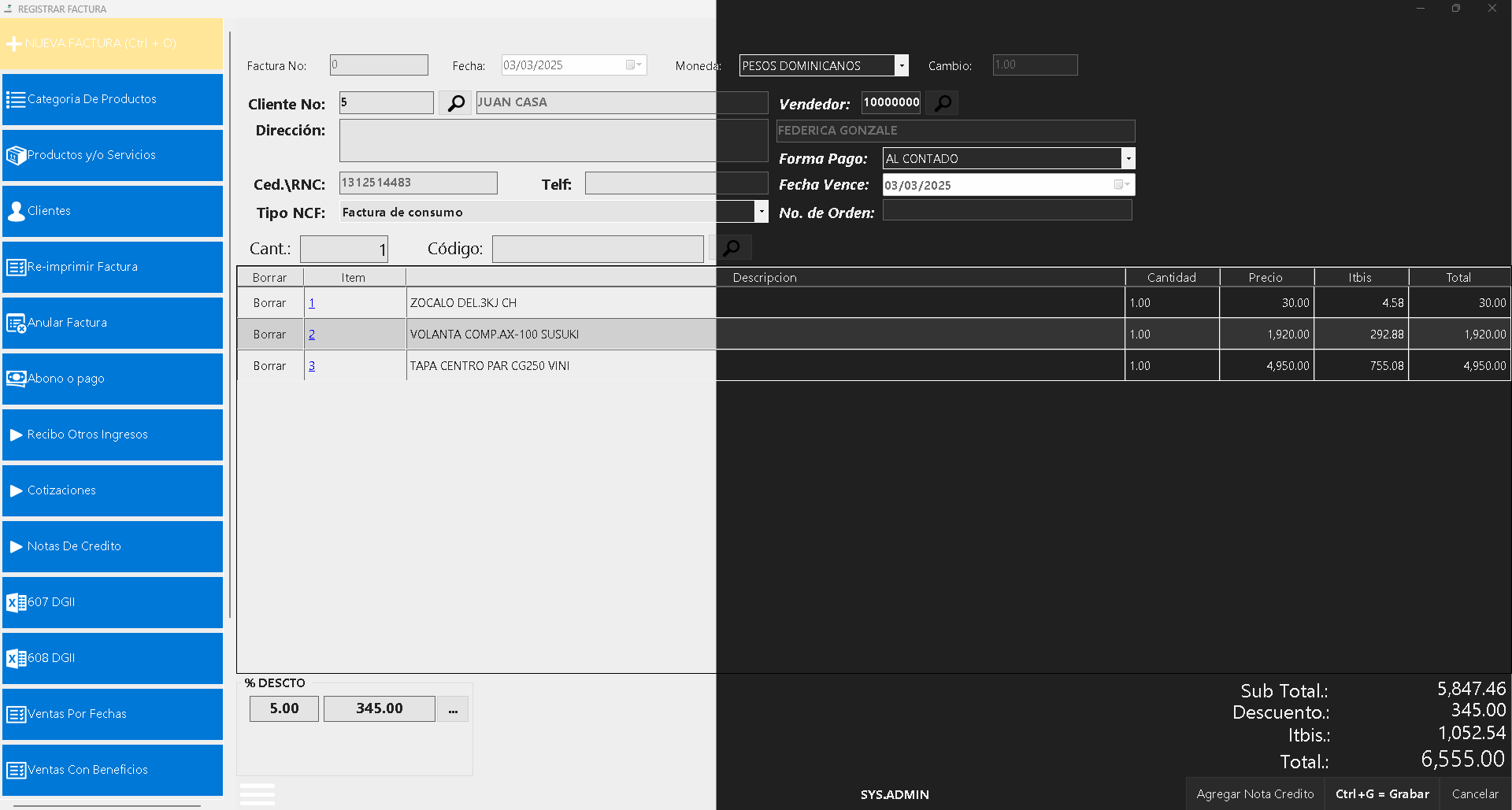
Task: Open the Fecha Vence calendar picker
Action: pos(1121,185)
